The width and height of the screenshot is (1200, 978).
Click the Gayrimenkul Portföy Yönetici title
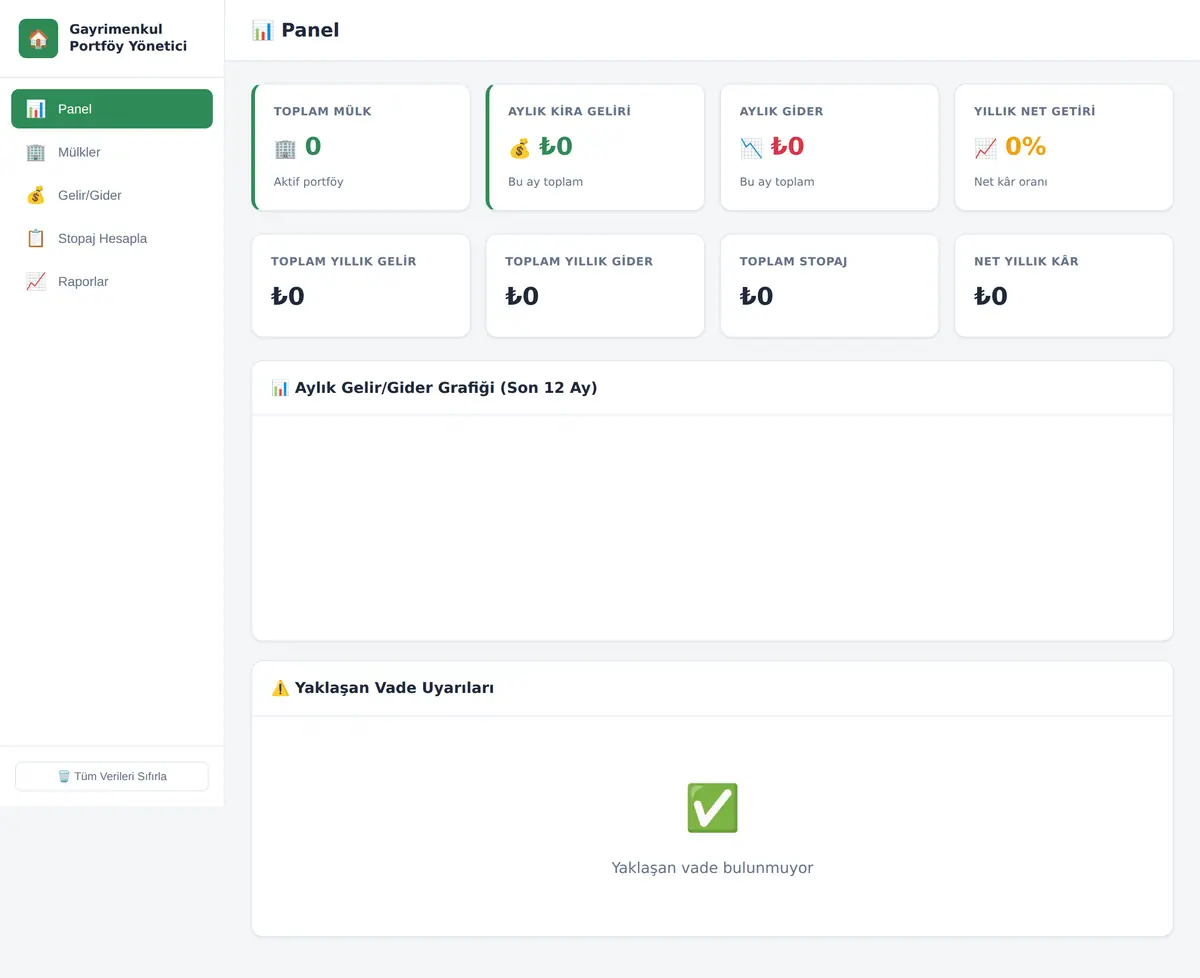[128, 38]
